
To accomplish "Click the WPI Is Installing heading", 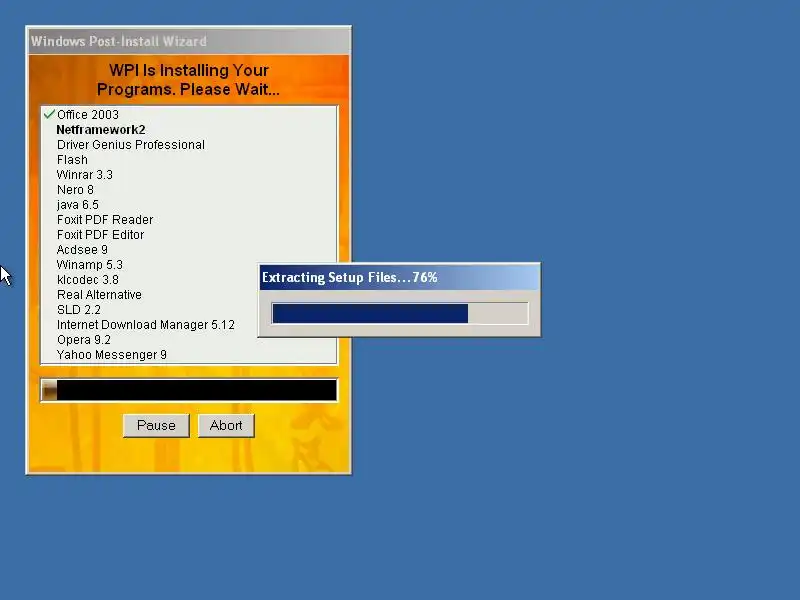I will tap(188, 80).
